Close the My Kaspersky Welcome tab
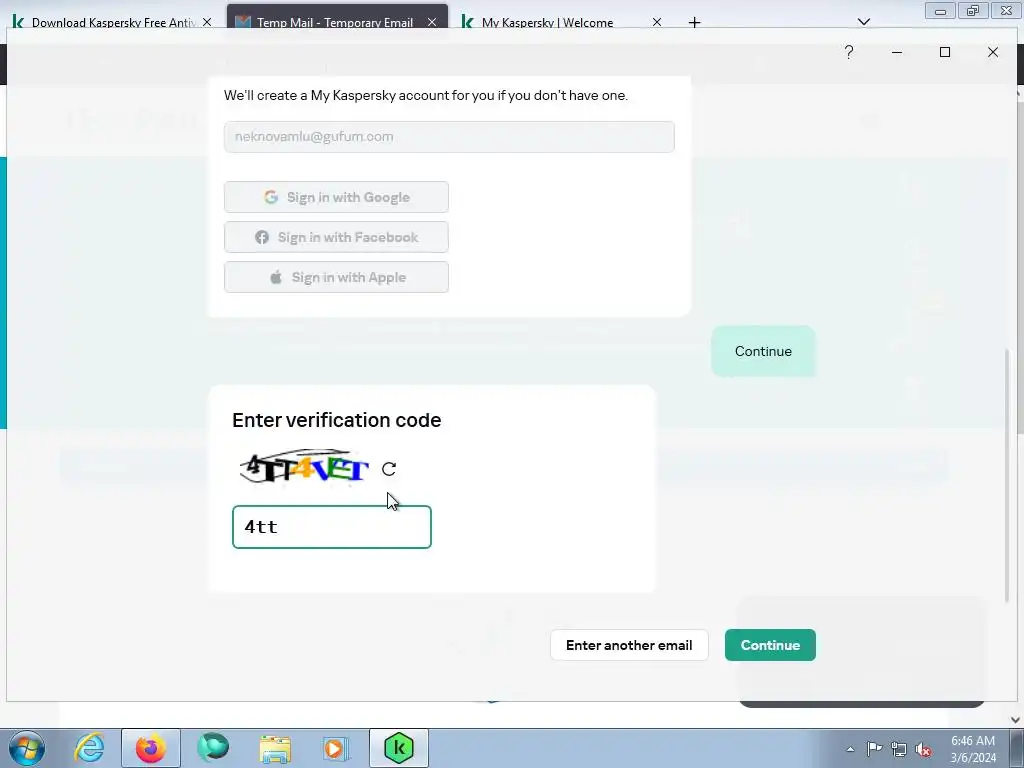 click(x=657, y=22)
